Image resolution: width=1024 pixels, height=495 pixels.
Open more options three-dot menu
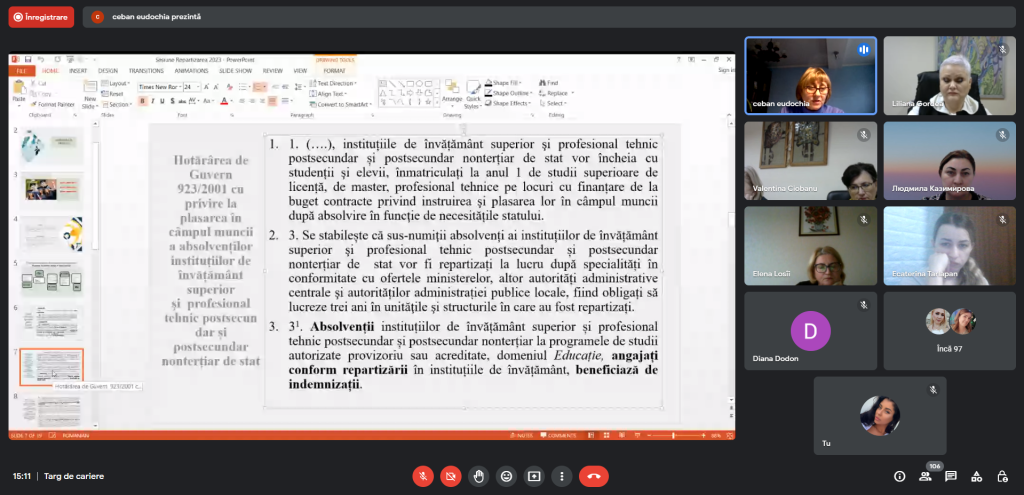tap(562, 476)
